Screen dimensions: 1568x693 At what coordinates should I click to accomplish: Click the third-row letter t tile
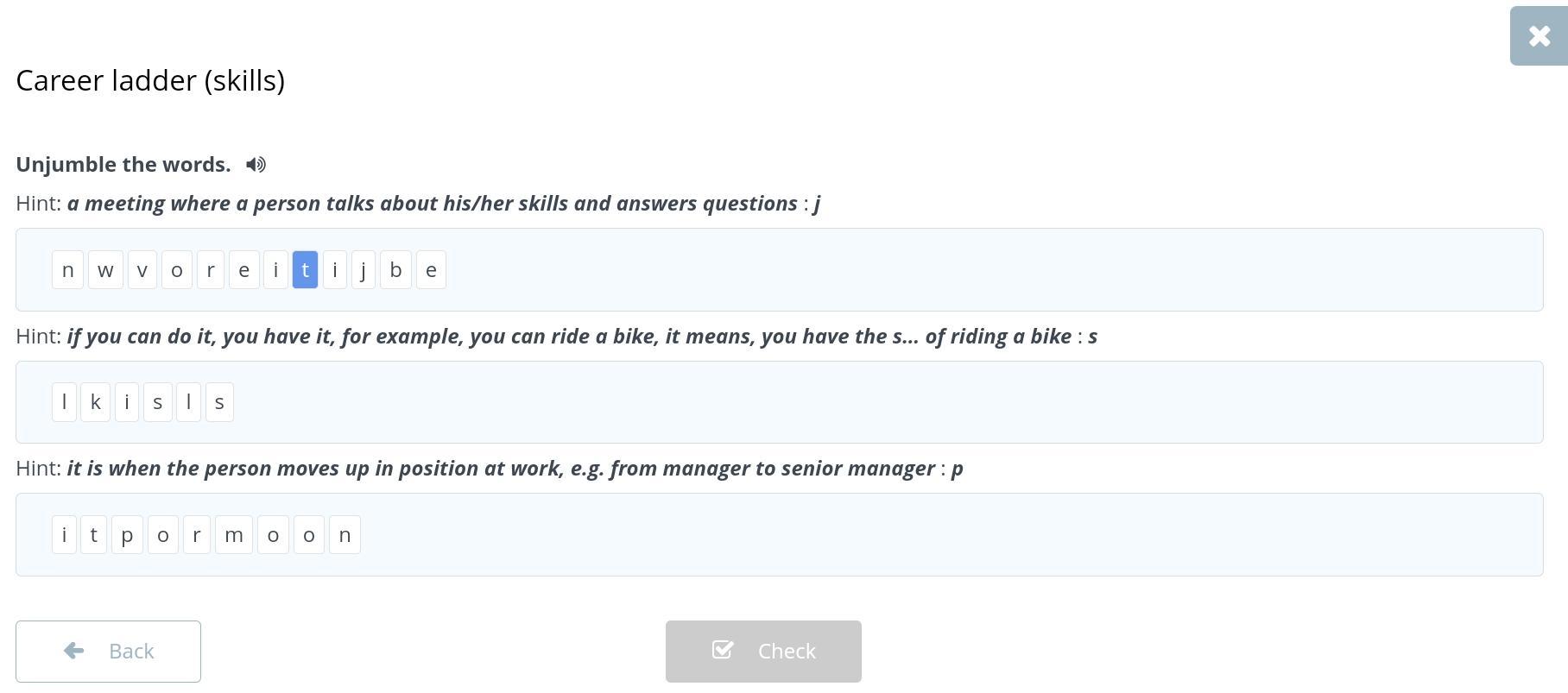(x=93, y=535)
